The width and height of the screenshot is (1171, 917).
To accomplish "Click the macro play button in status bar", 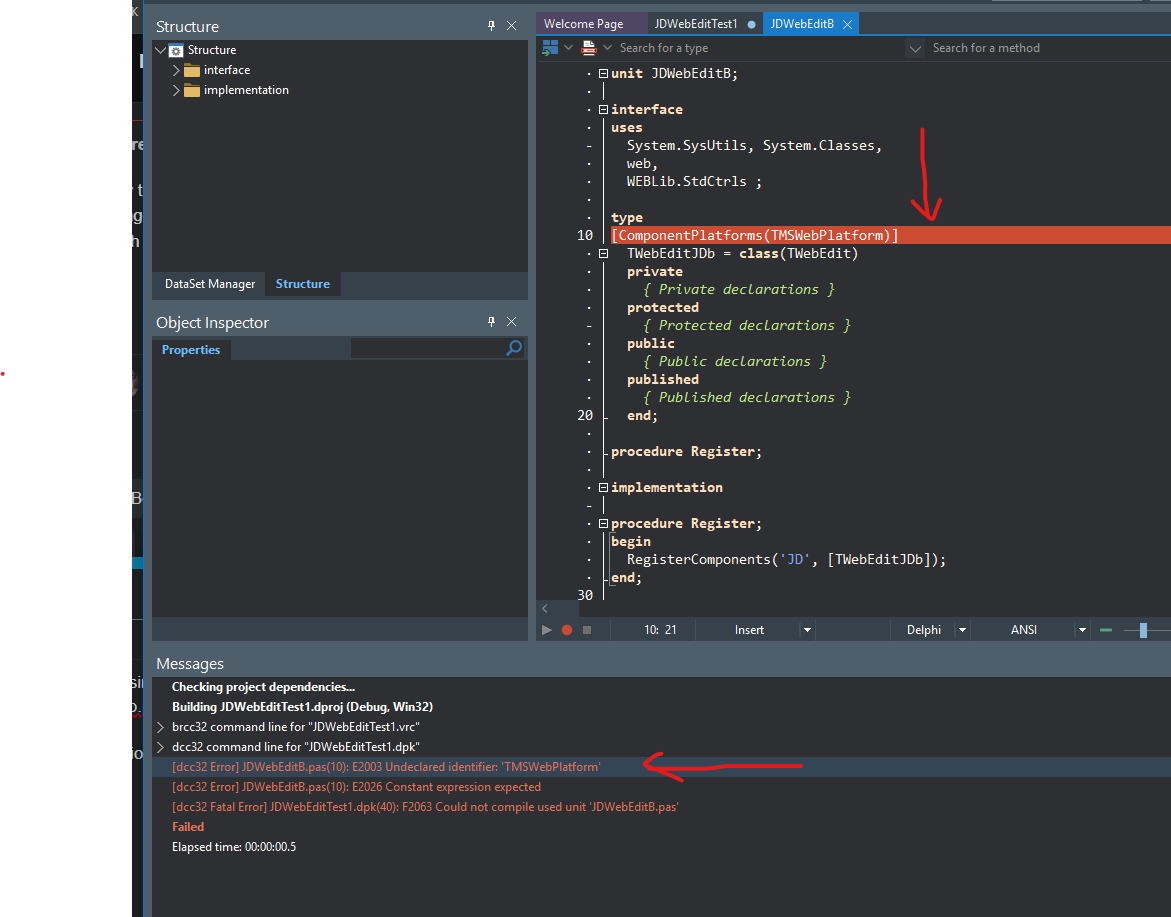I will point(547,630).
